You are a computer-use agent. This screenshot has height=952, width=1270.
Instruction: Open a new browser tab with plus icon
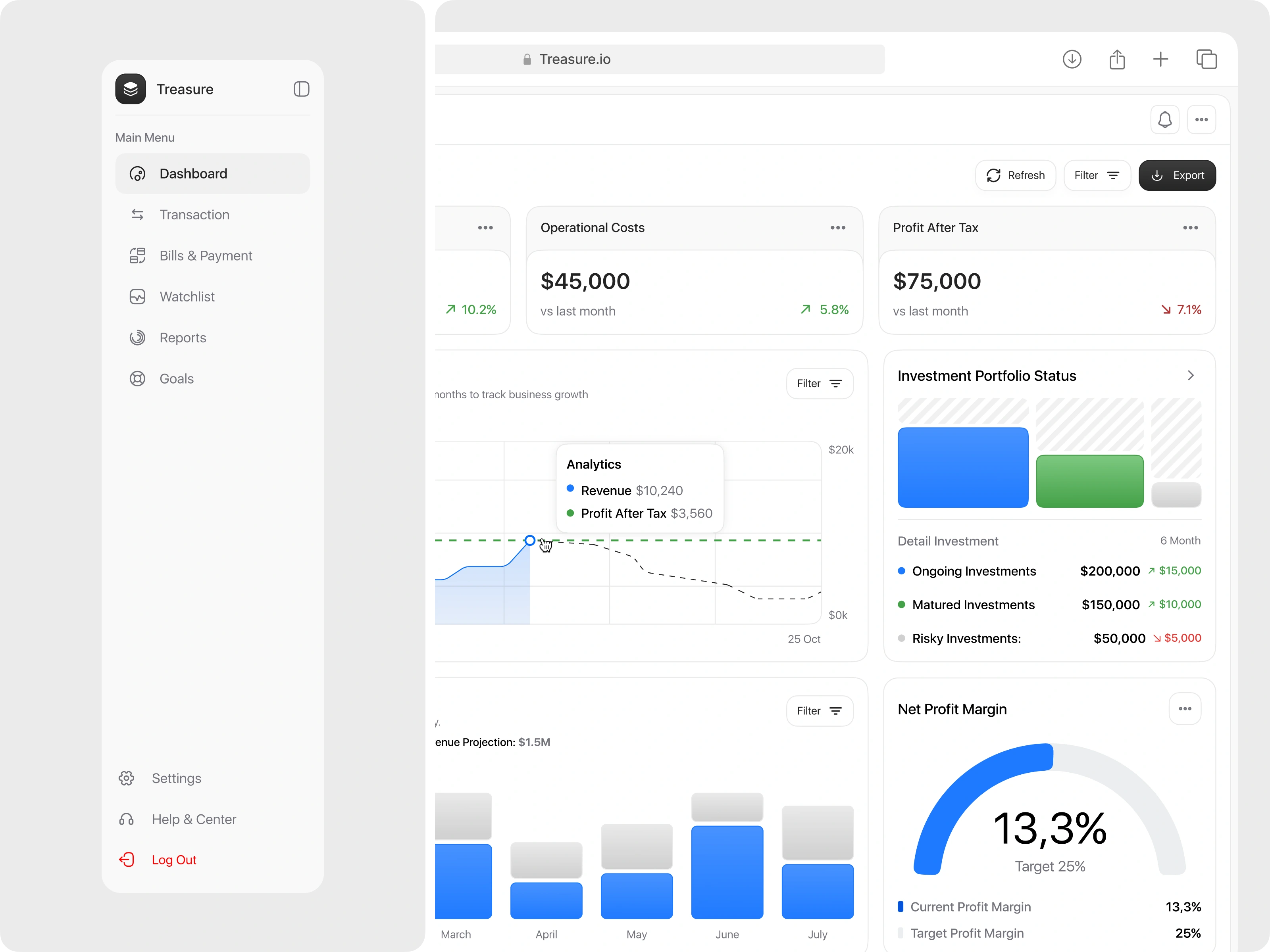pyautogui.click(x=1160, y=59)
